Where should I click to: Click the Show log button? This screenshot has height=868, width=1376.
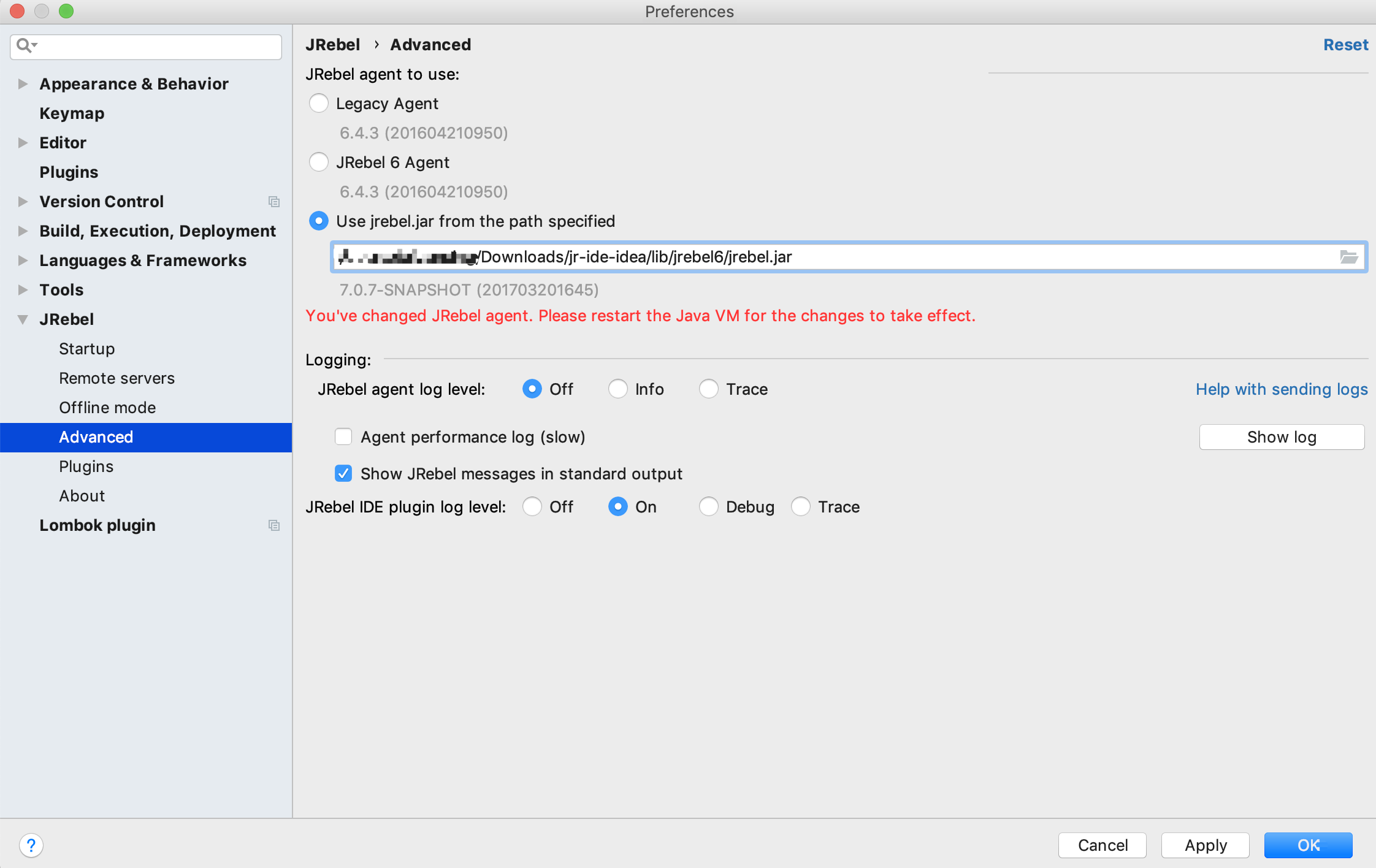click(x=1282, y=436)
